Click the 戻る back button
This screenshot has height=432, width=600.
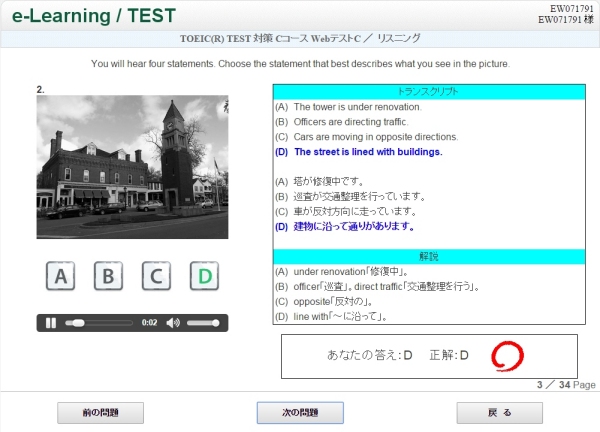tap(499, 412)
